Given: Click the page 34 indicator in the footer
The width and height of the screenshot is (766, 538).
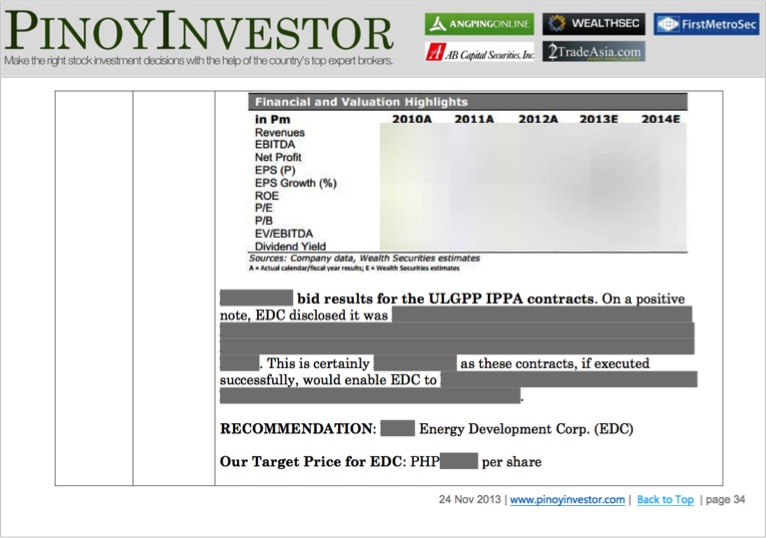Looking at the screenshot, I should tap(723, 500).
